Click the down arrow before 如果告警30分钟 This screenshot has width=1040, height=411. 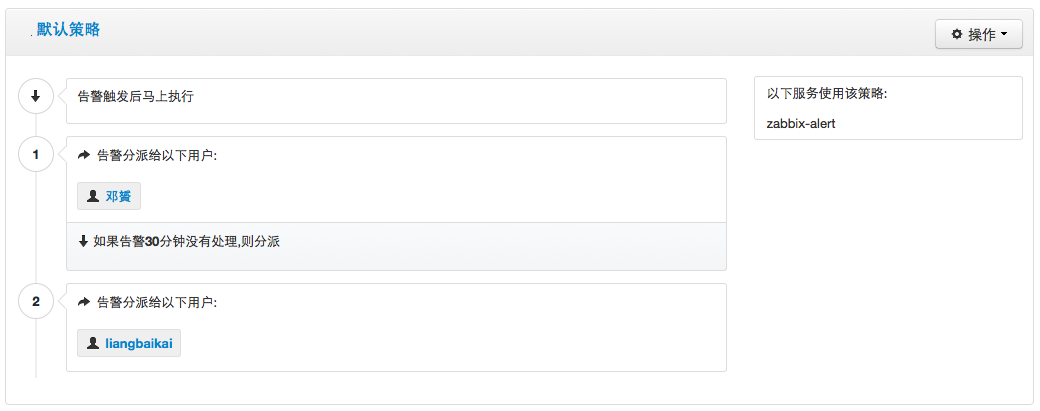(84, 242)
